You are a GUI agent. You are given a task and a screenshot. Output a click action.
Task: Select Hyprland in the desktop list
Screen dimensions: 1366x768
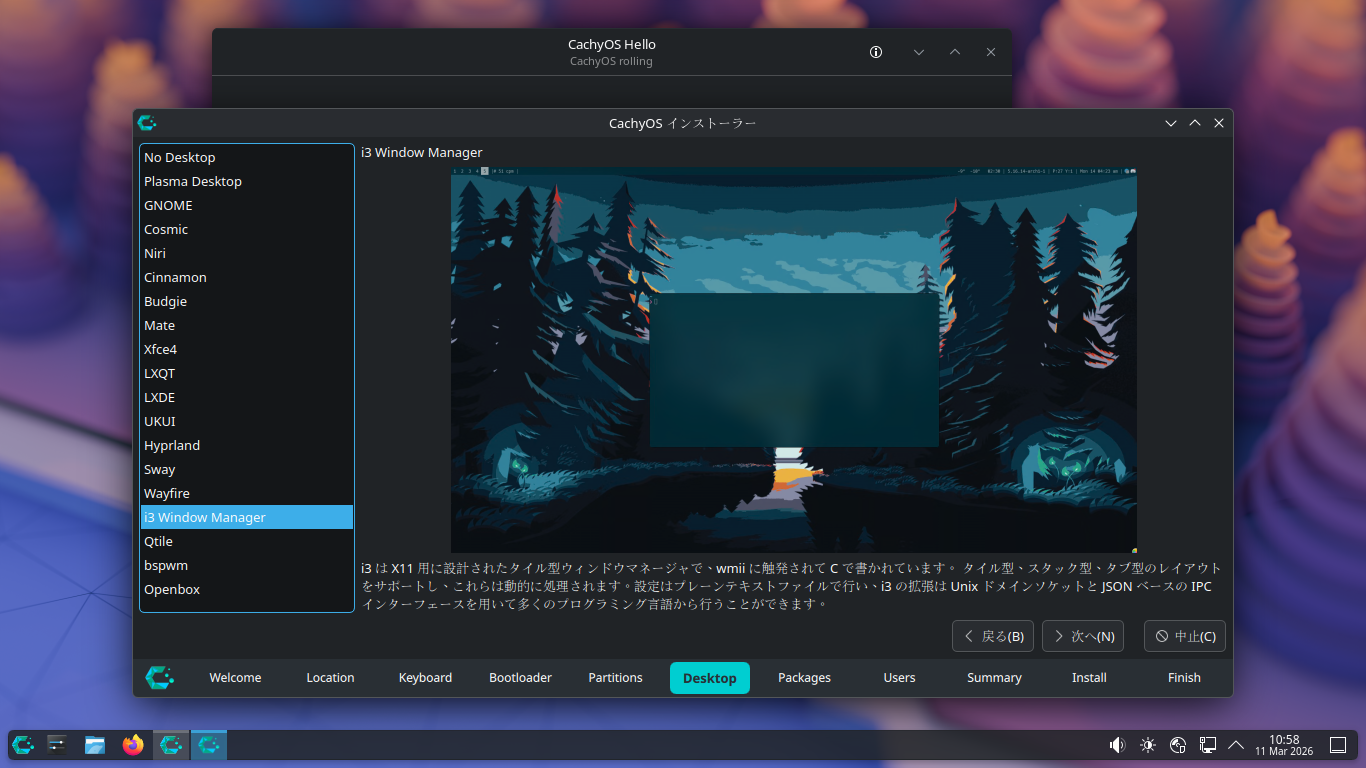pyautogui.click(x=247, y=445)
